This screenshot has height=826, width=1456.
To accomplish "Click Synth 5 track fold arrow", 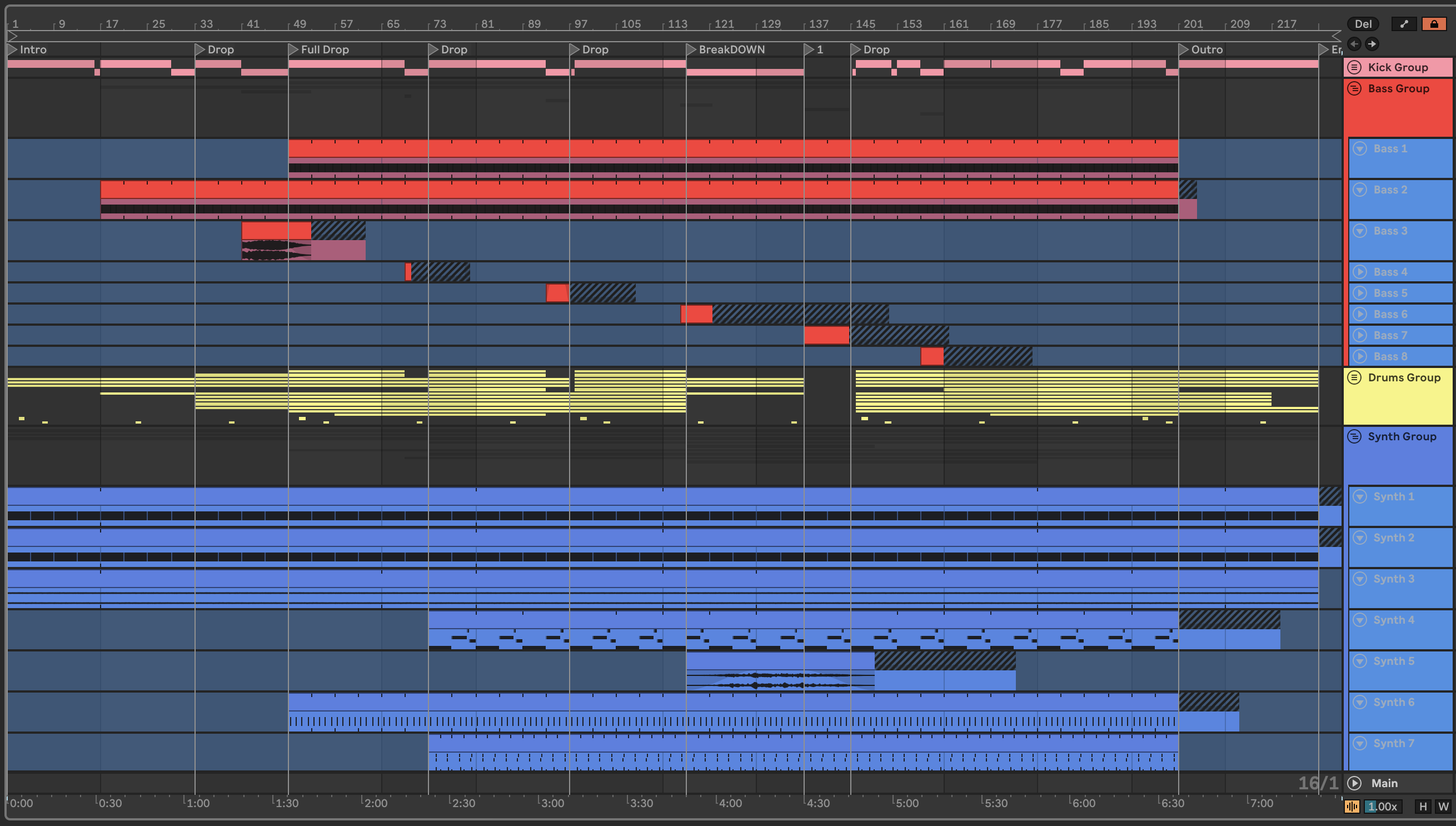I will pos(1359,661).
